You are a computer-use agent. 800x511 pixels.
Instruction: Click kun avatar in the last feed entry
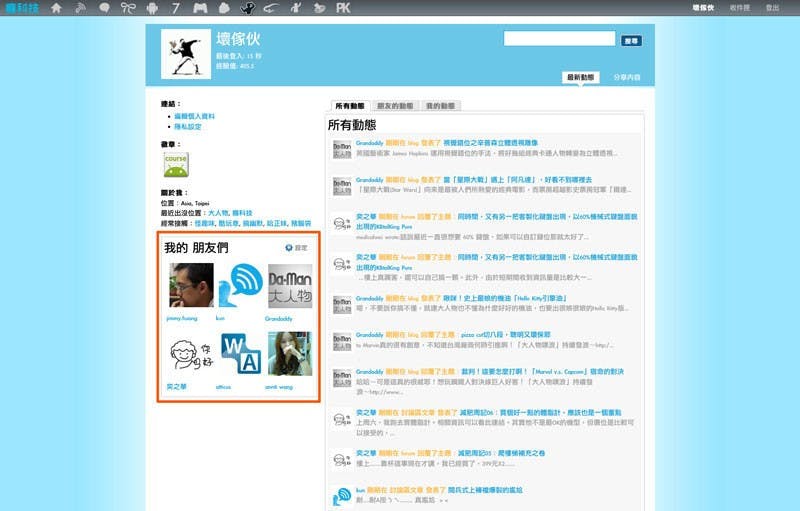click(x=342, y=496)
